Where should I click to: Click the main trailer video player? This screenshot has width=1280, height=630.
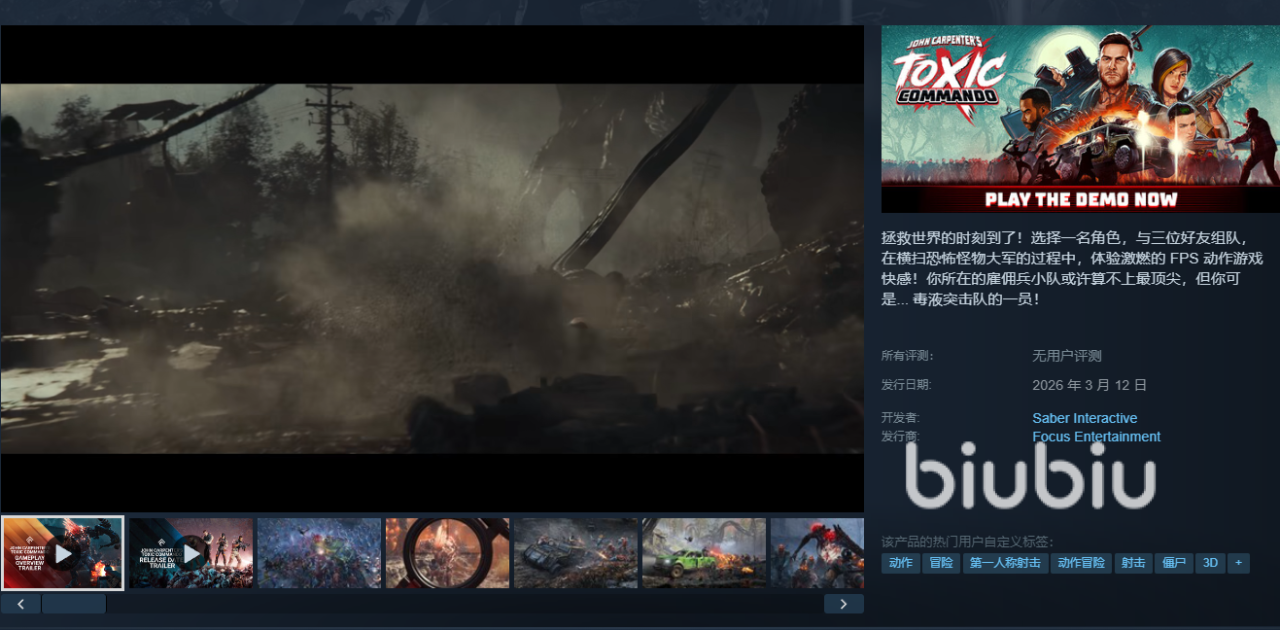tap(432, 268)
